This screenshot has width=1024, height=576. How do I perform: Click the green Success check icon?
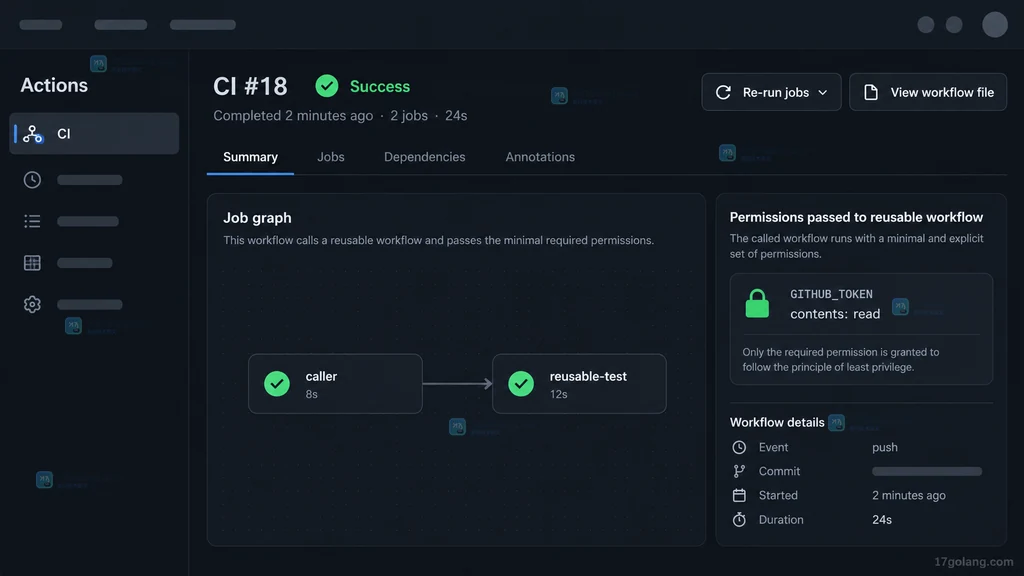[x=327, y=86]
